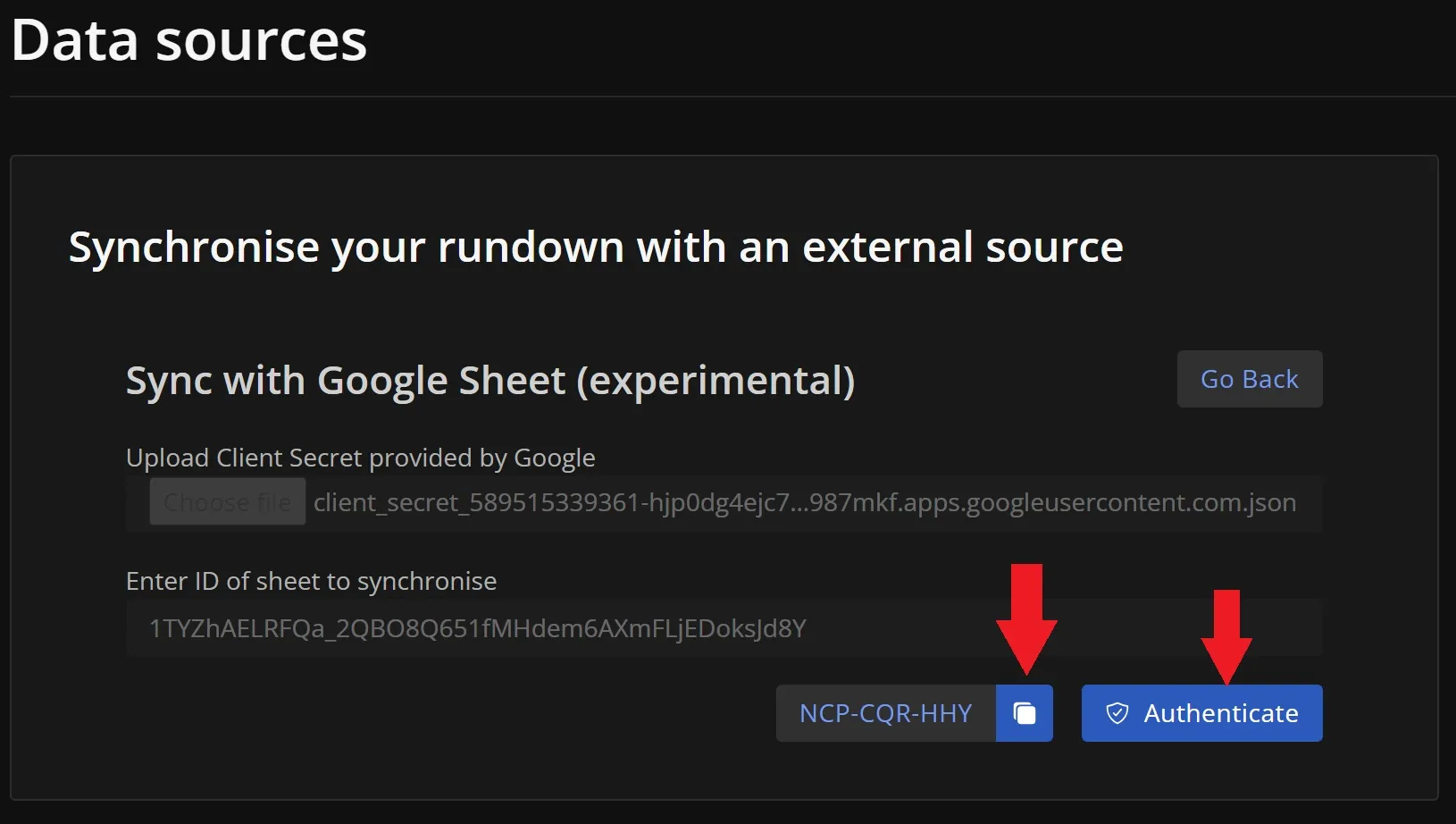Click the Go Back button
This screenshot has width=1456, height=824.
[x=1249, y=379]
